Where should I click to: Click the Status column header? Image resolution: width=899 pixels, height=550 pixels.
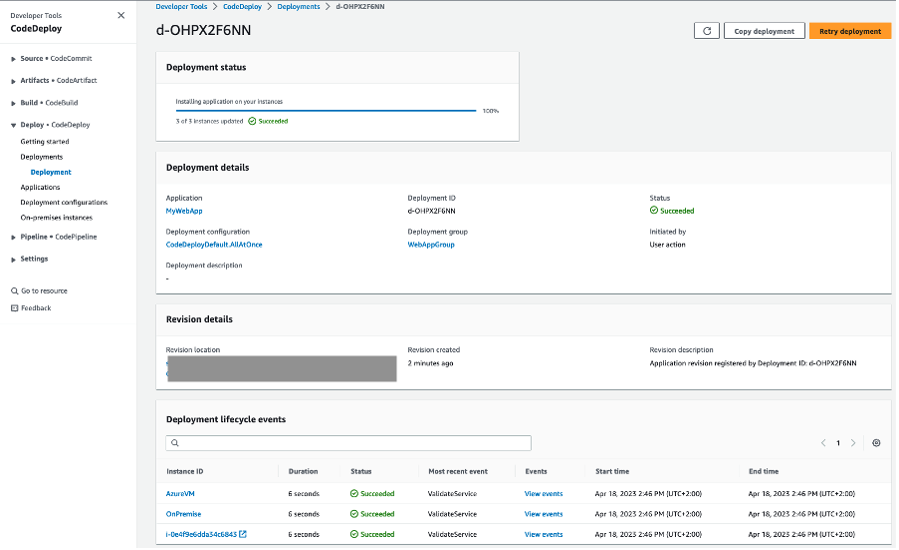(x=362, y=473)
